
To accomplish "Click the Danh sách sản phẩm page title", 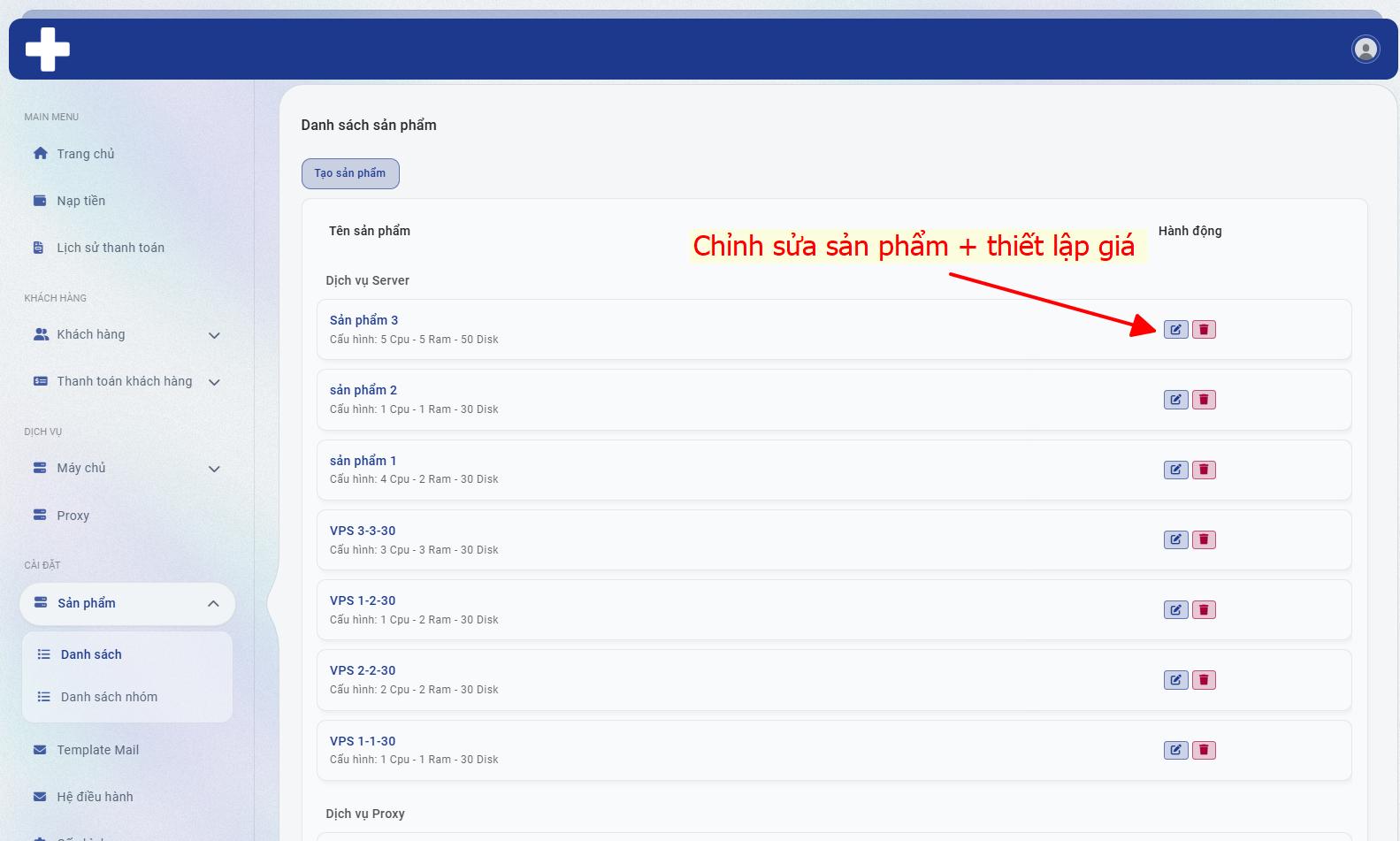I will [369, 125].
